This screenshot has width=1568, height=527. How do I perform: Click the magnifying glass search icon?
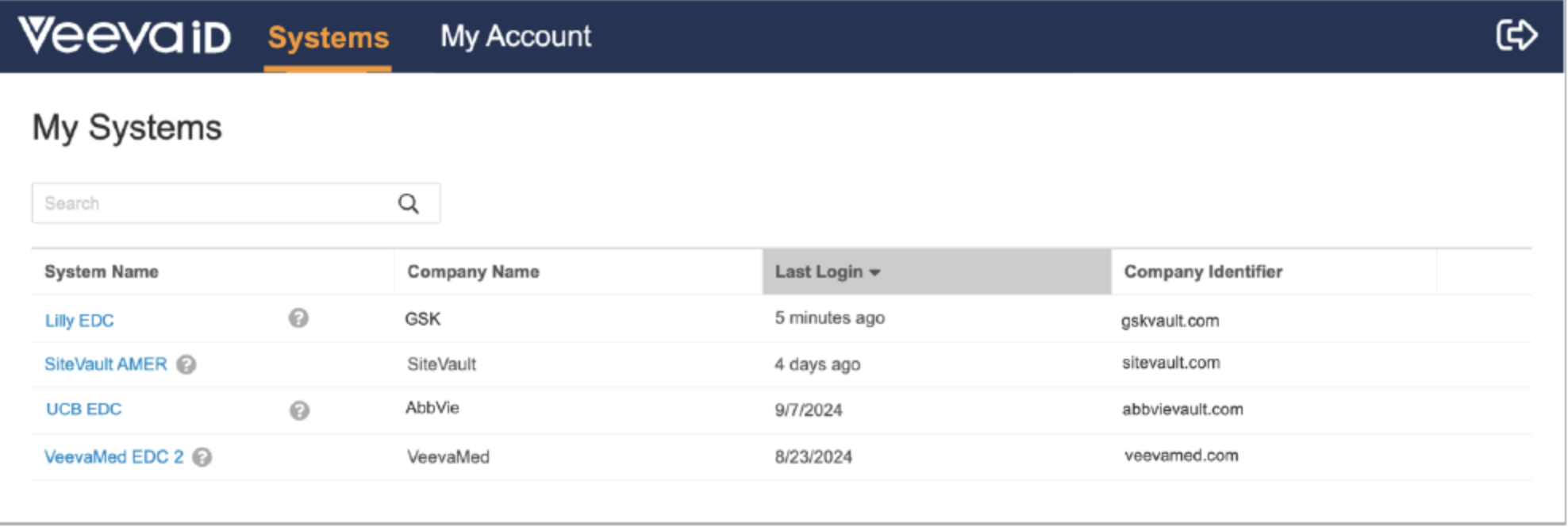pos(409,204)
